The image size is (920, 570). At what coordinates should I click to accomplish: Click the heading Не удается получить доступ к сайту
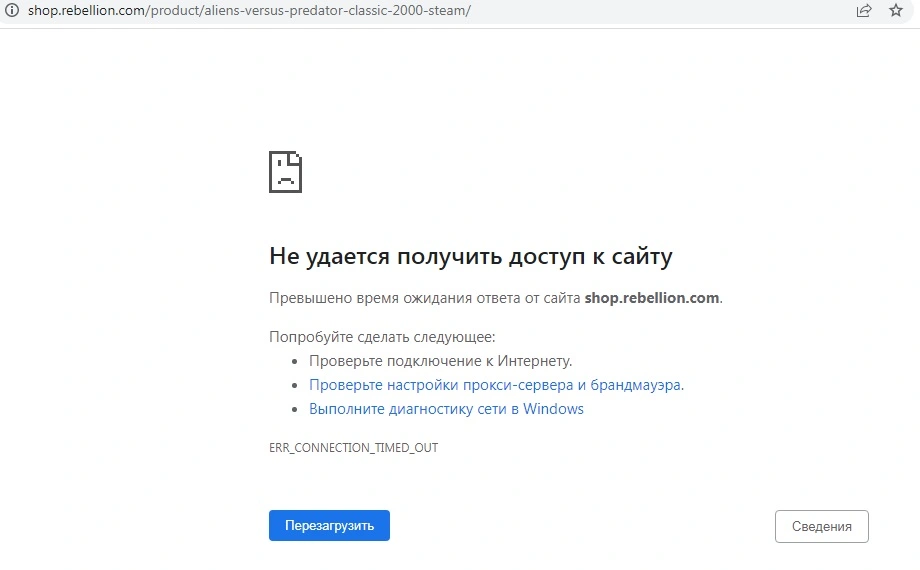tap(471, 257)
